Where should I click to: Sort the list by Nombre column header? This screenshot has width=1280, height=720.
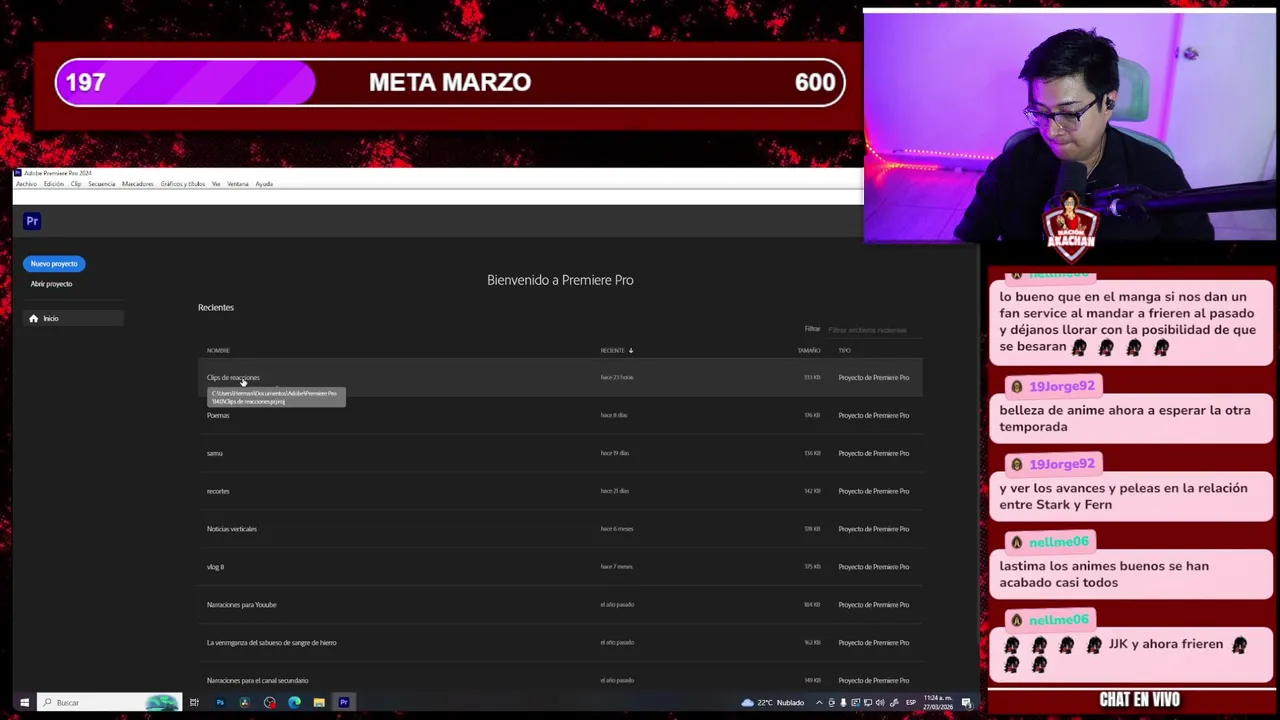218,350
